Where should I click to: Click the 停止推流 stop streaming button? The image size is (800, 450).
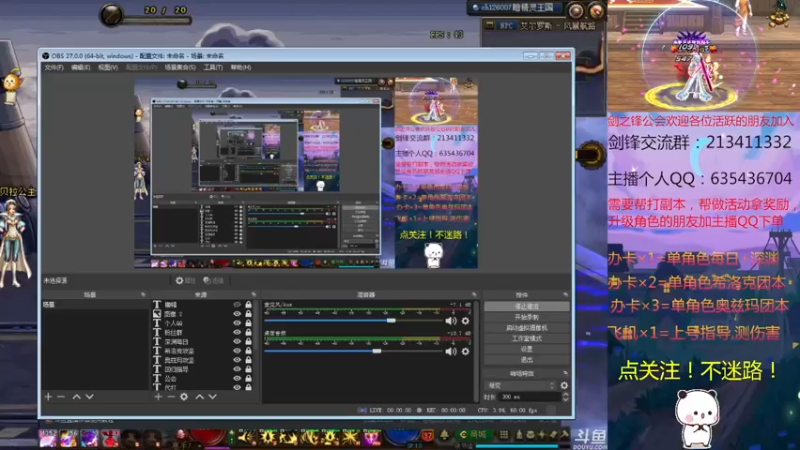[x=527, y=306]
